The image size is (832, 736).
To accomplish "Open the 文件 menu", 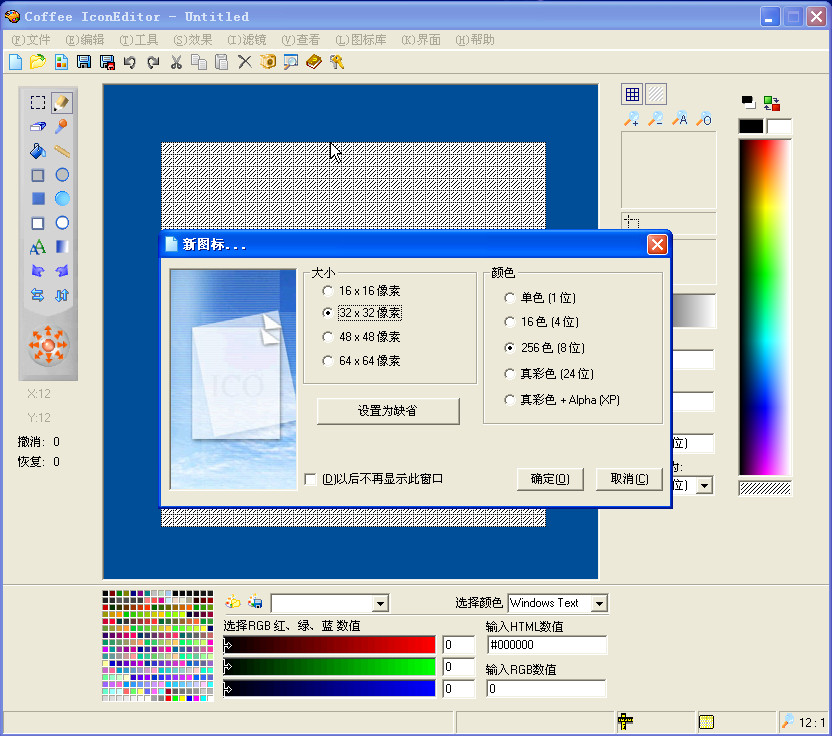I will coord(31,40).
